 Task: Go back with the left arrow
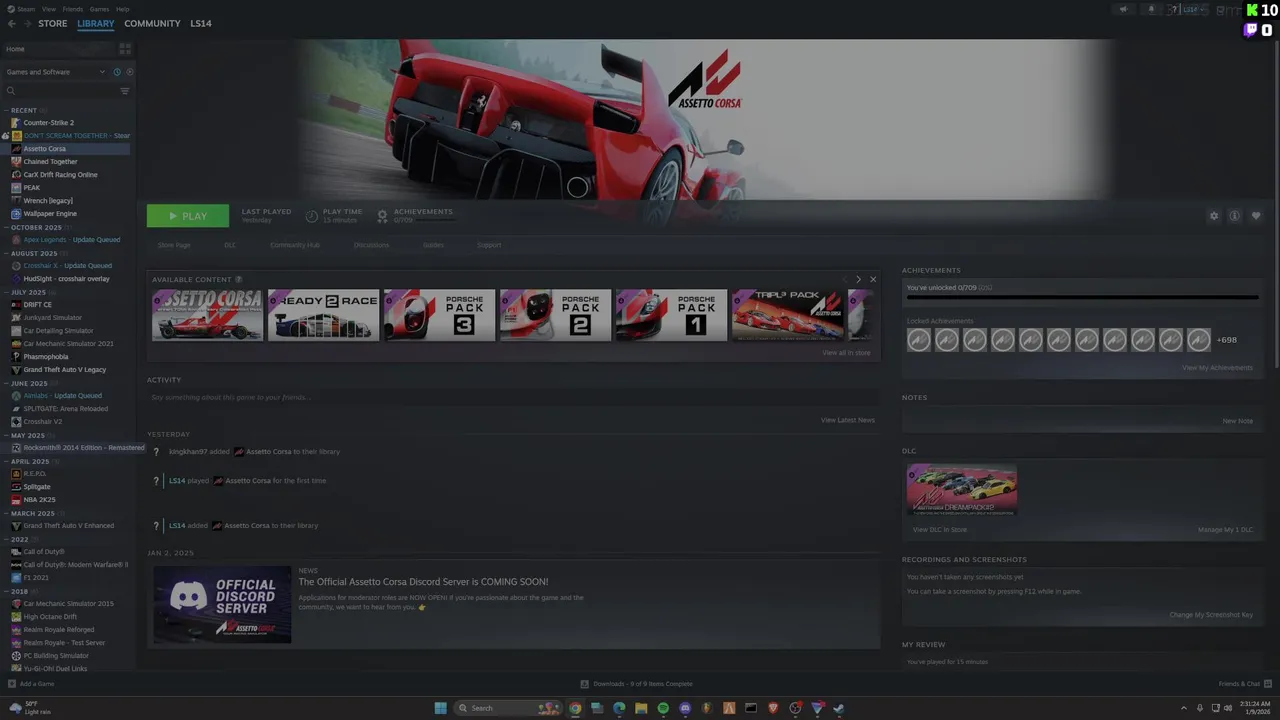(x=12, y=23)
